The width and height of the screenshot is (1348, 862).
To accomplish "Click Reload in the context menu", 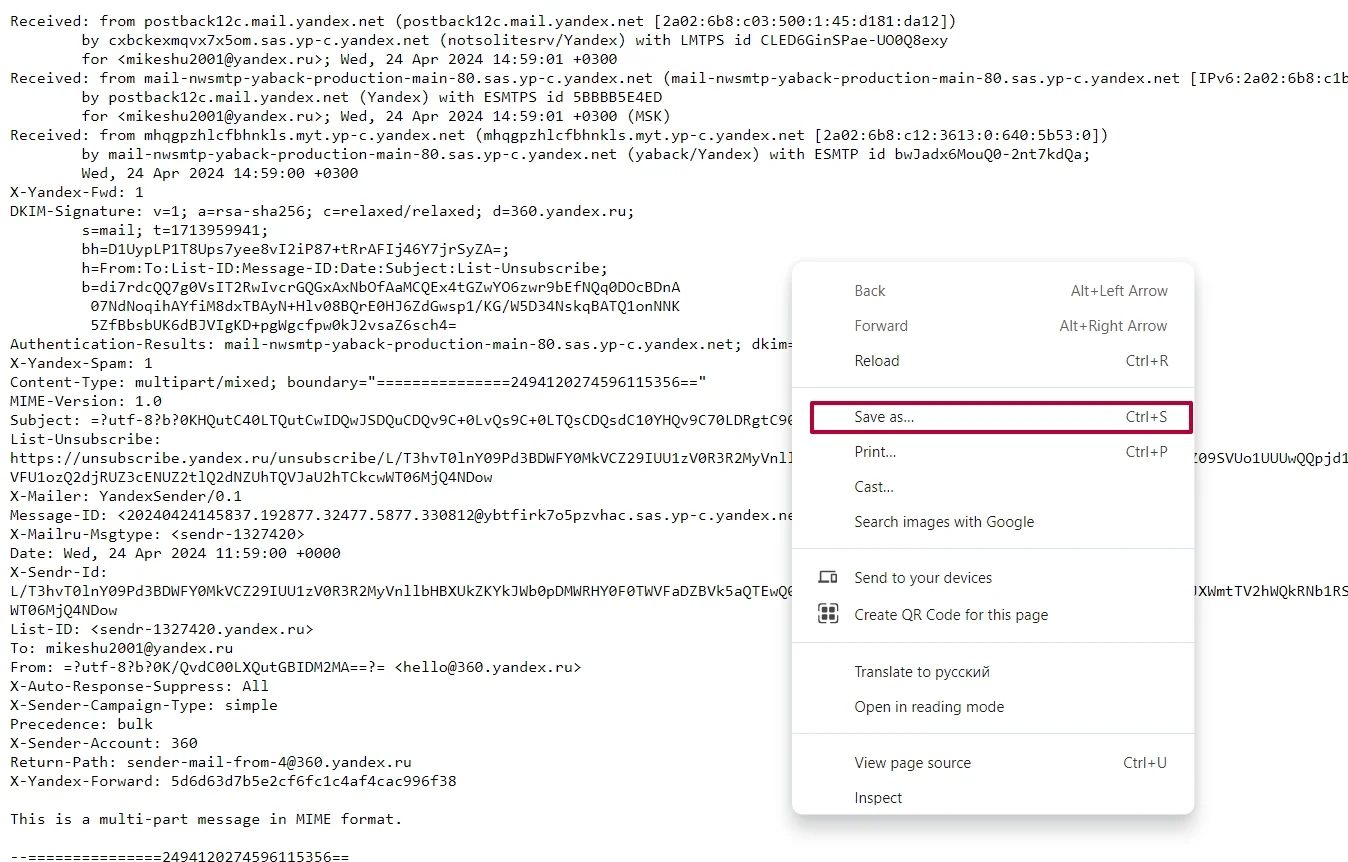I will (993, 361).
